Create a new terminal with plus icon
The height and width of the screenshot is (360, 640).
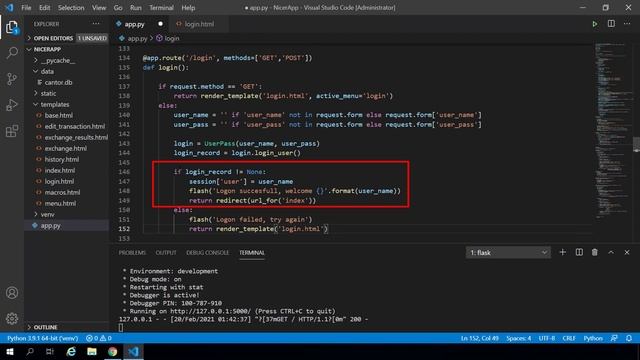pos(562,252)
